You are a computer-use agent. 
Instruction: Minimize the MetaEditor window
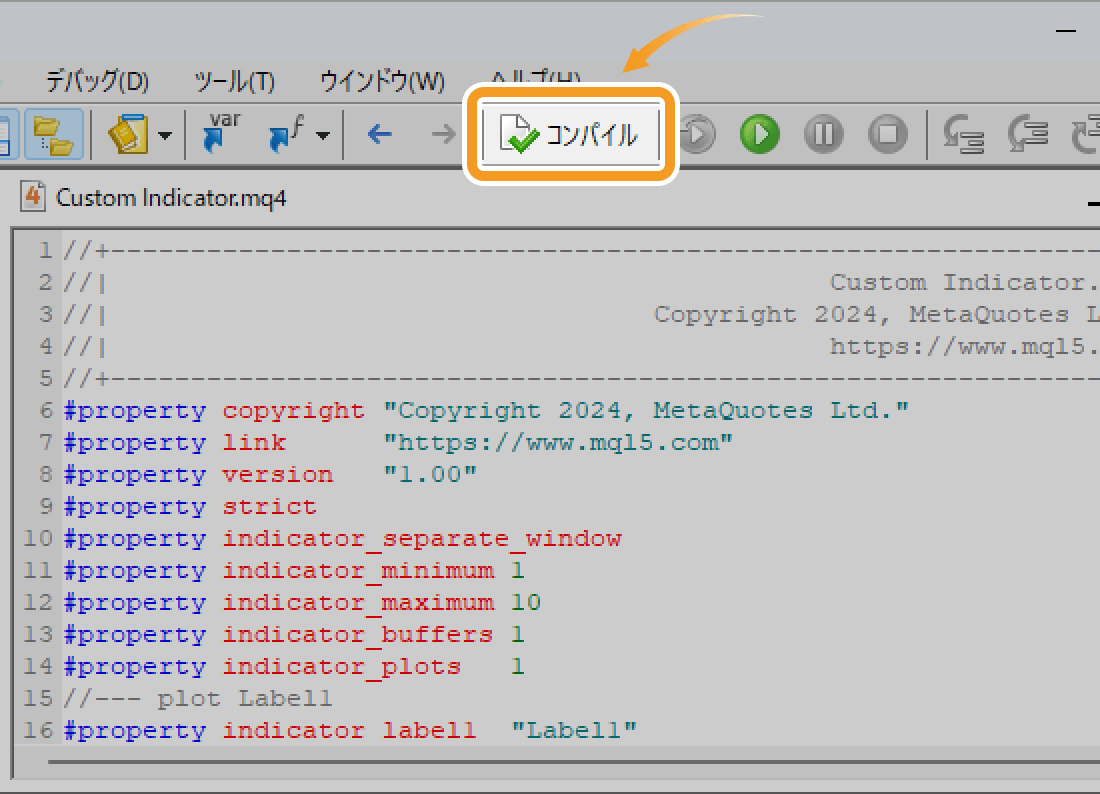(x=1066, y=31)
